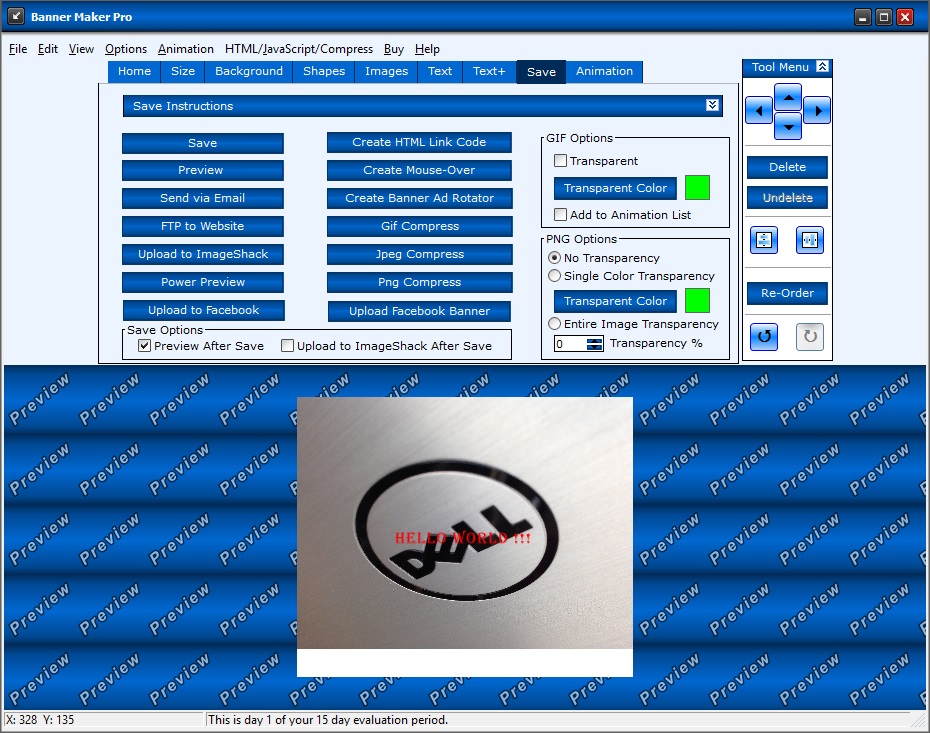The image size is (930, 733).
Task: Switch to the Animation tab
Action: click(x=604, y=71)
